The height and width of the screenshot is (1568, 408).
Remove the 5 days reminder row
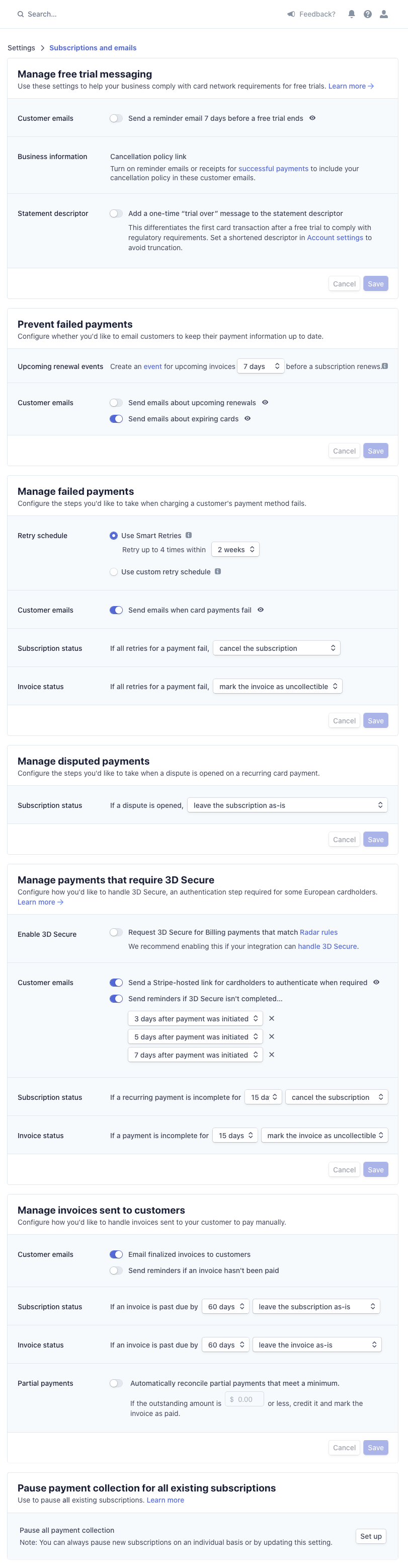(272, 1036)
